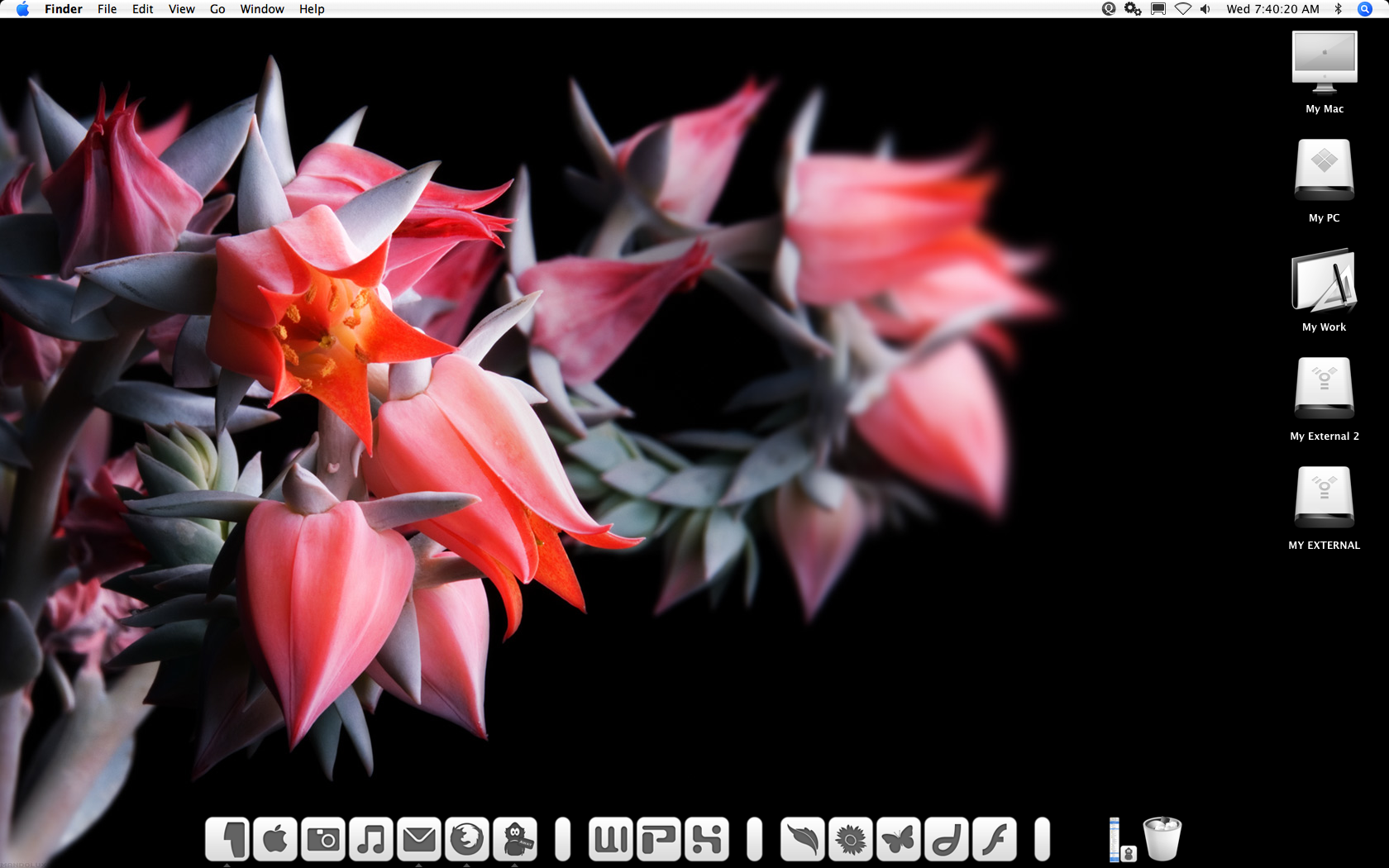Viewport: 1389px width, 868px height.
Task: Click the Finder icon in the dock
Action: 227,839
